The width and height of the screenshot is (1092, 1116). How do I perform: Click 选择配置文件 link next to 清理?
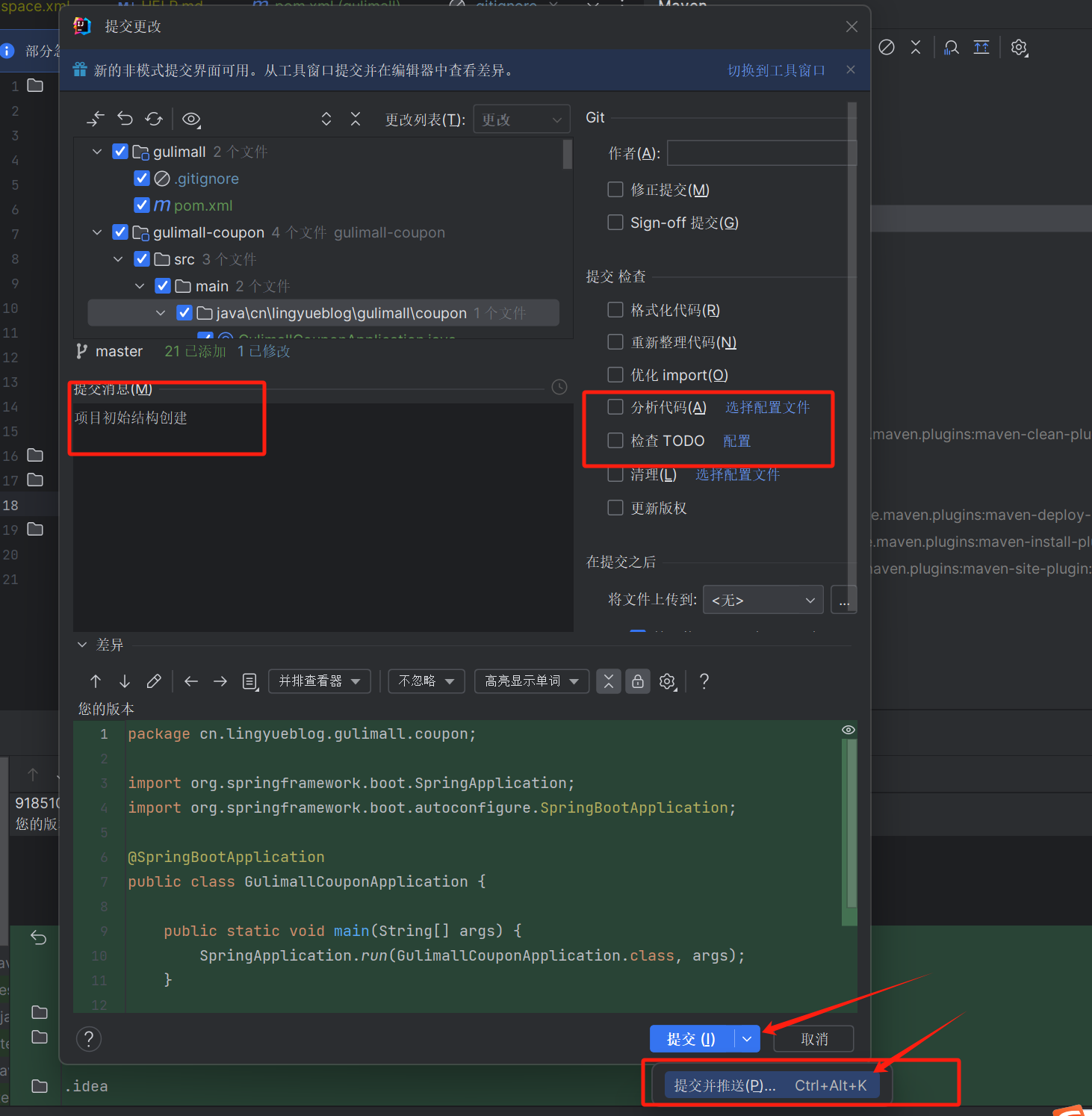point(738,474)
